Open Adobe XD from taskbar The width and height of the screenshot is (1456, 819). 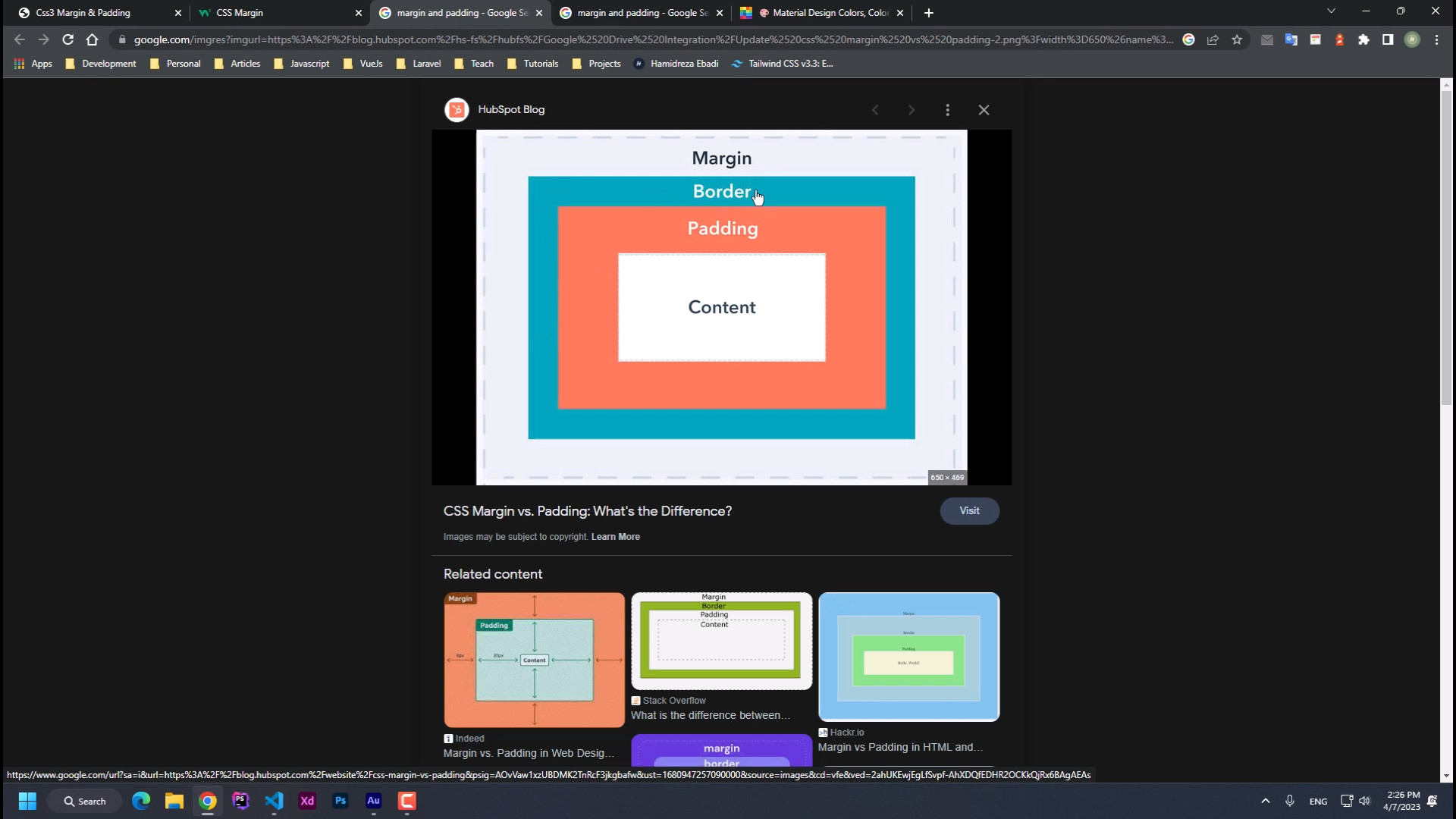tap(307, 801)
